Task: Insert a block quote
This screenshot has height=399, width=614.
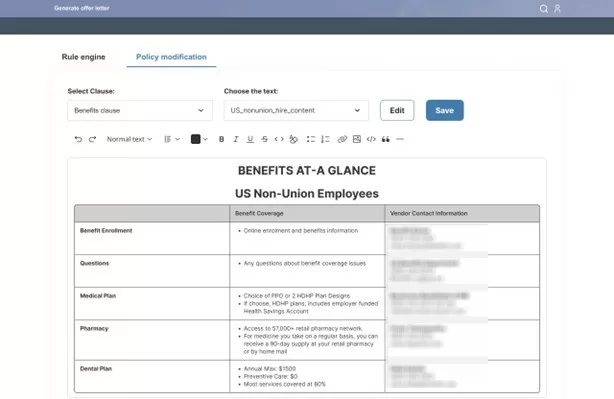Action: [385, 139]
